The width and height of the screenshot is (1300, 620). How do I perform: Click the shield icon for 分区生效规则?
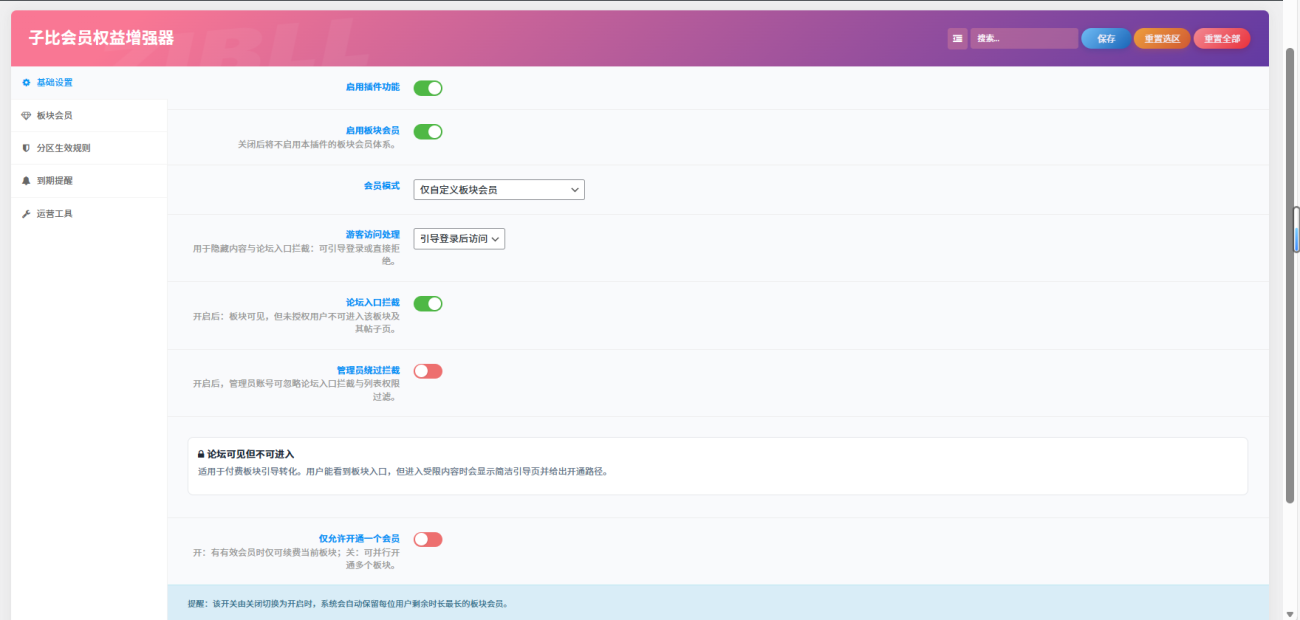pos(26,148)
